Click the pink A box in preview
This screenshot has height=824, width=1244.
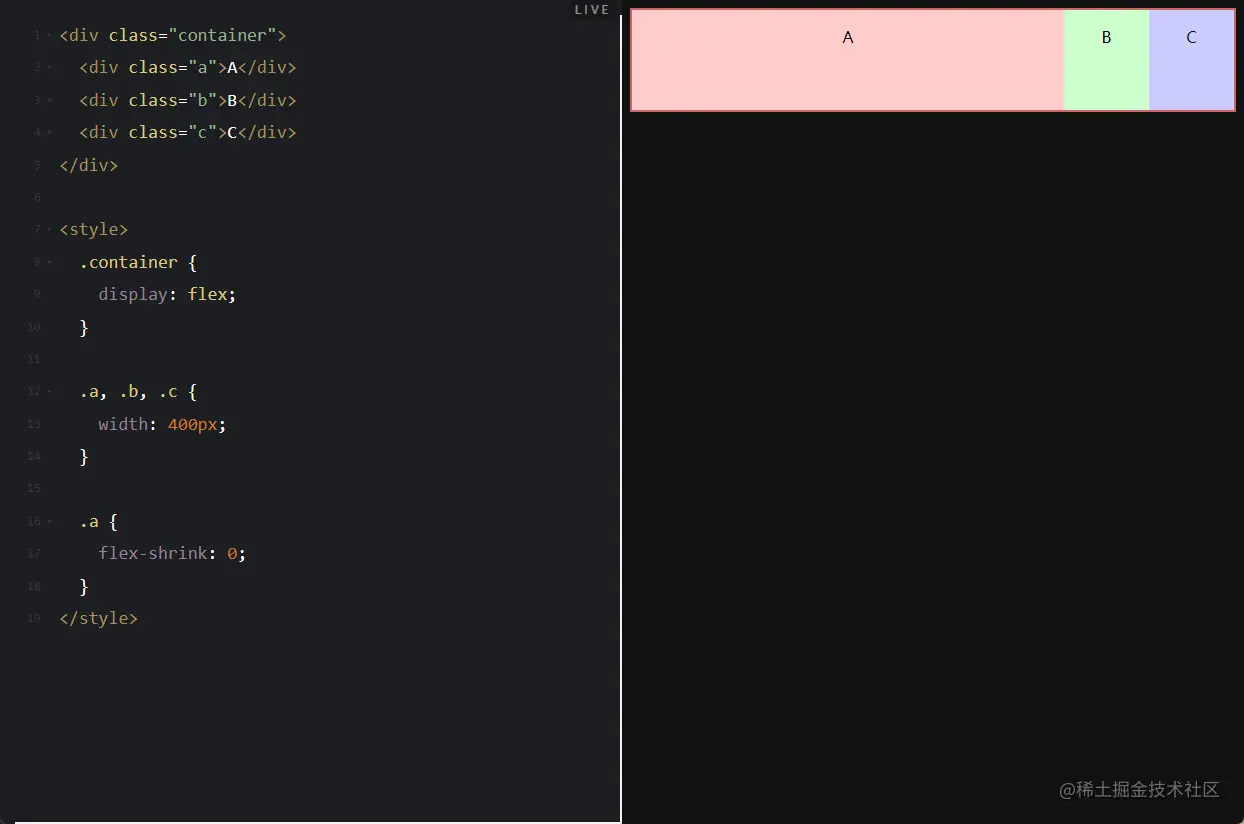coord(847,60)
